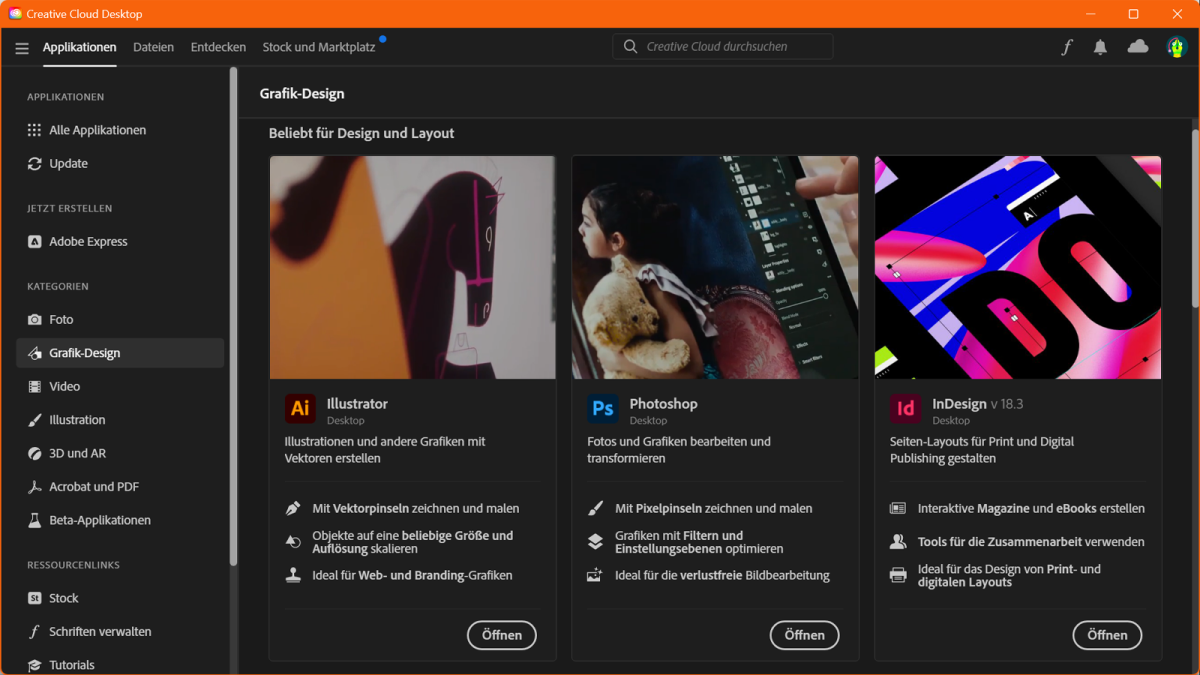Click the sidebar vertical scrollbar

(x=233, y=317)
